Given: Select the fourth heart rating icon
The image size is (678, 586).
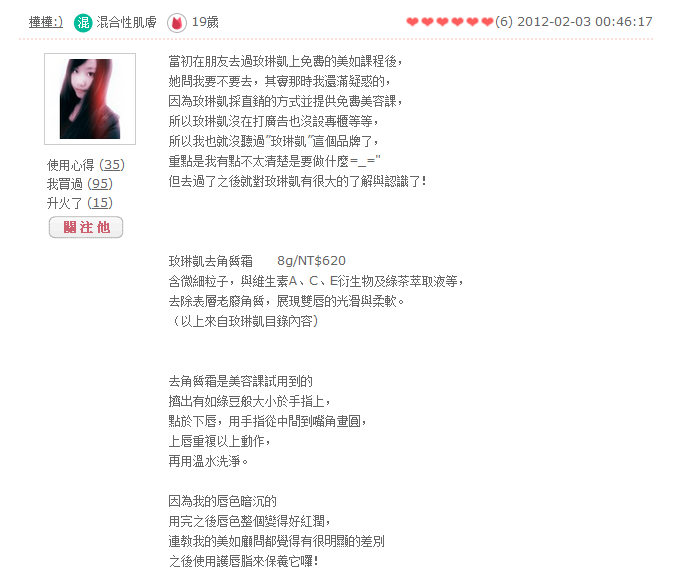Looking at the screenshot, I should click(457, 22).
